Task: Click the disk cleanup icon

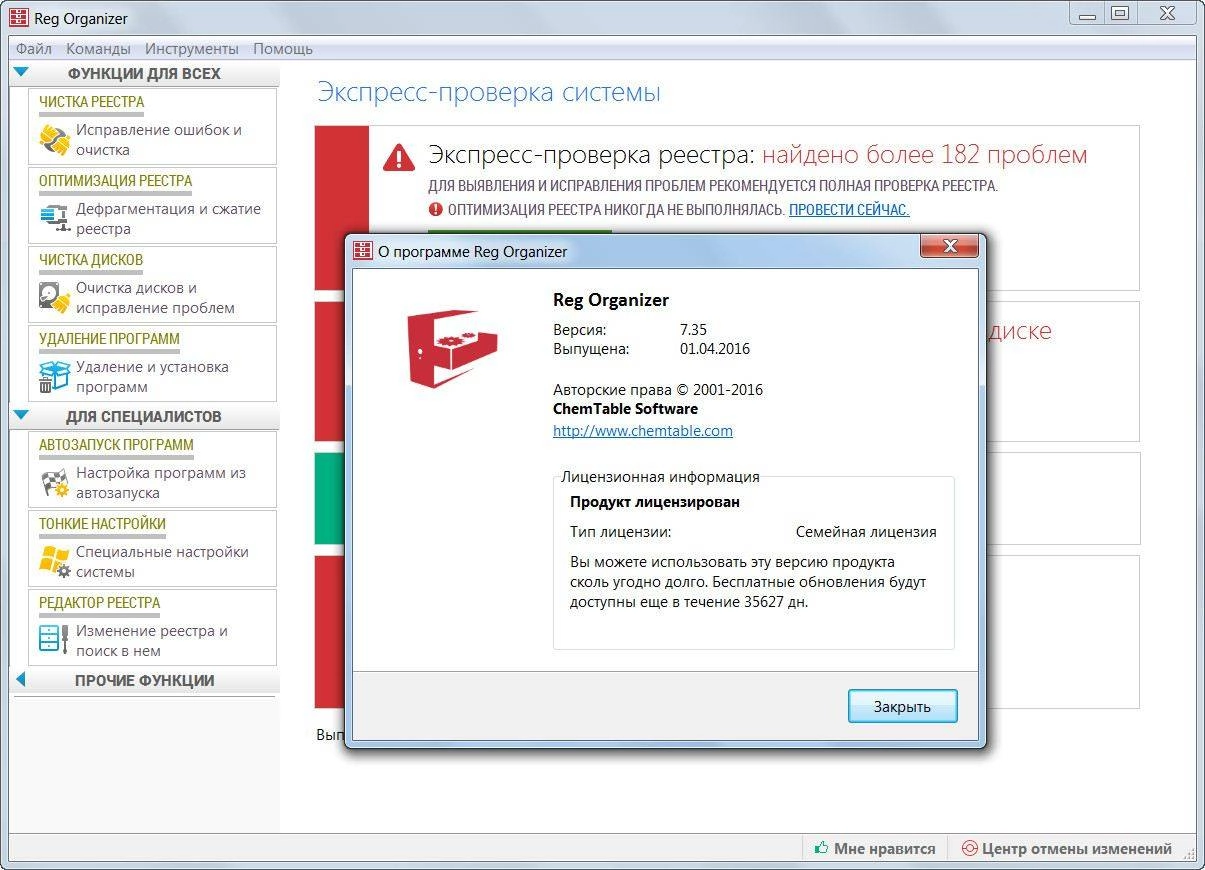Action: tap(54, 297)
